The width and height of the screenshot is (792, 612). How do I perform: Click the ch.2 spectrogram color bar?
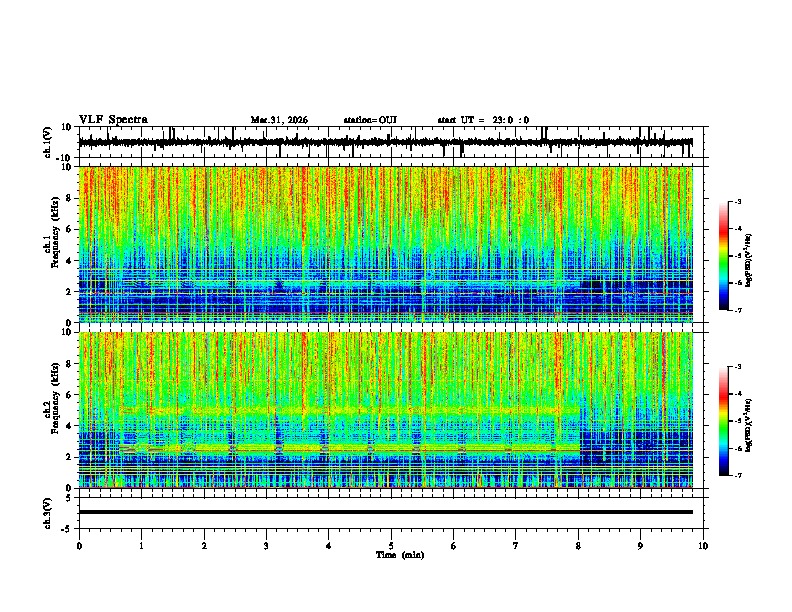pos(724,421)
